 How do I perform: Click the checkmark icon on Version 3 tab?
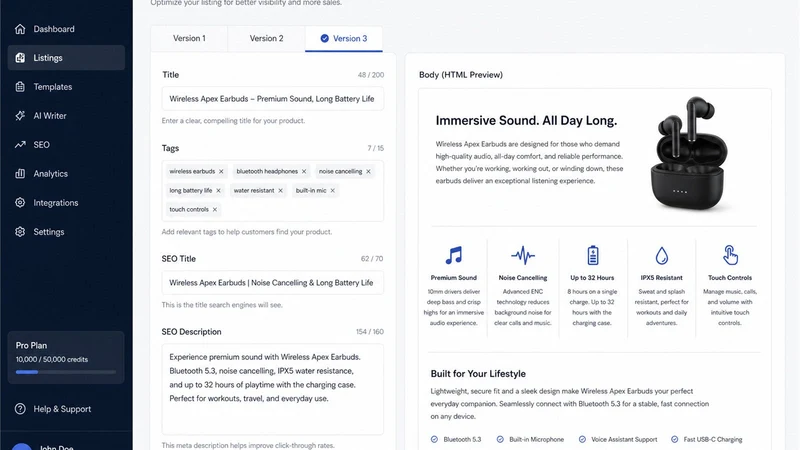point(324,38)
